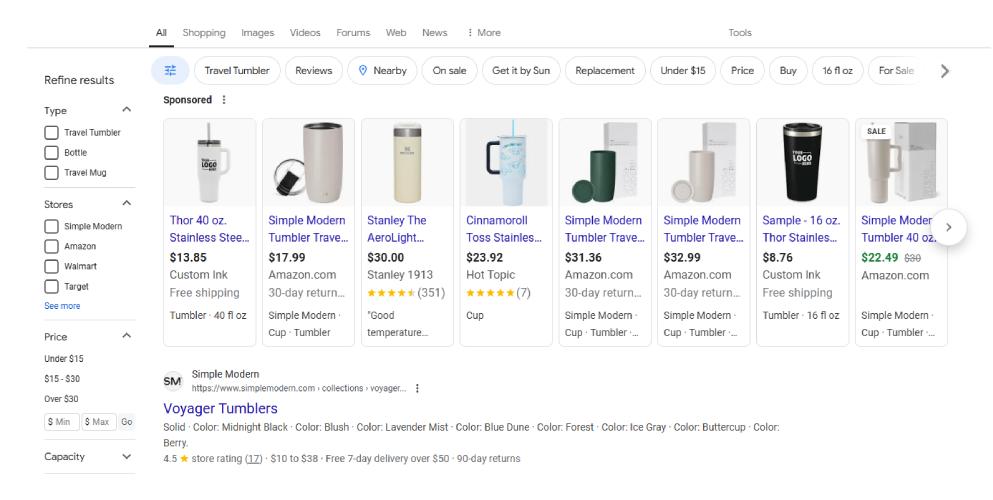
Task: Tick the Amazon store checkbox
Action: coord(51,246)
